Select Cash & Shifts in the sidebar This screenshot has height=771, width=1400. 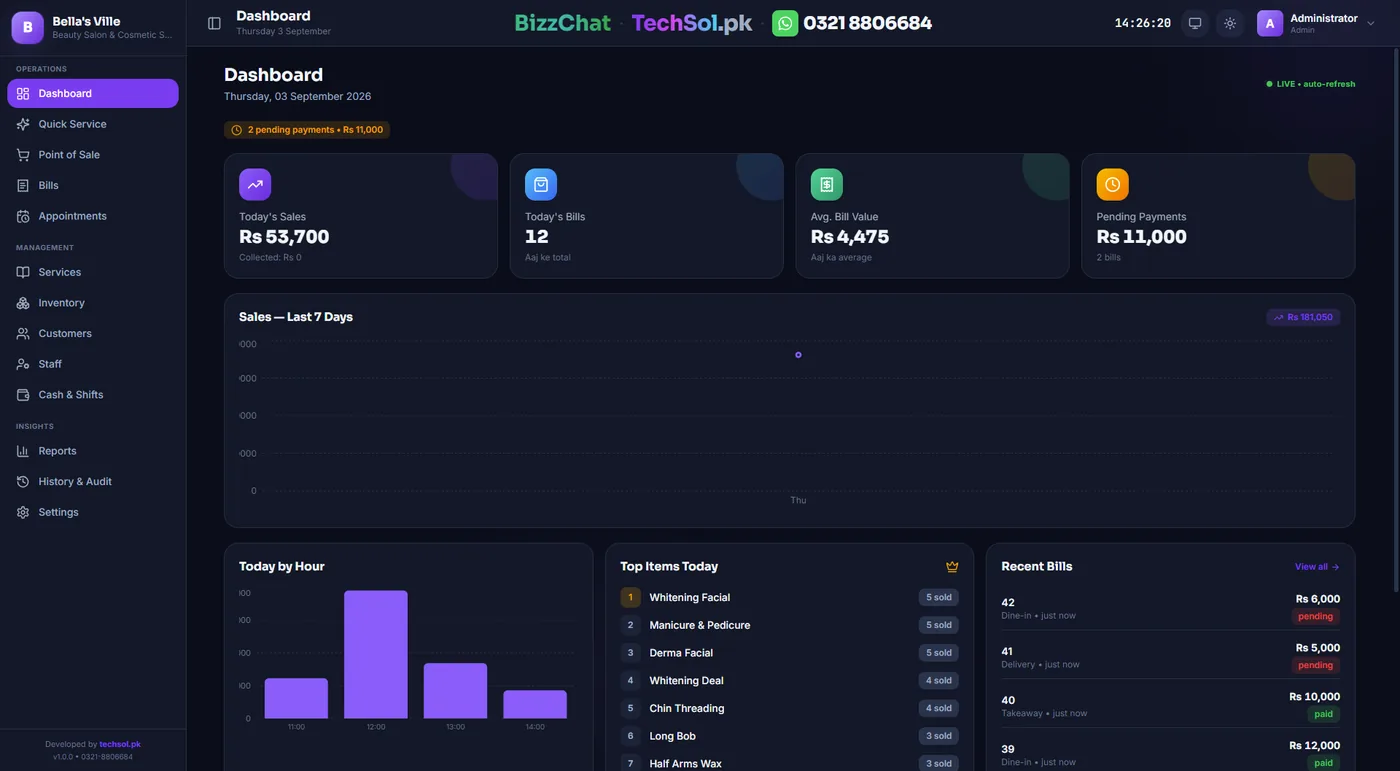point(93,395)
